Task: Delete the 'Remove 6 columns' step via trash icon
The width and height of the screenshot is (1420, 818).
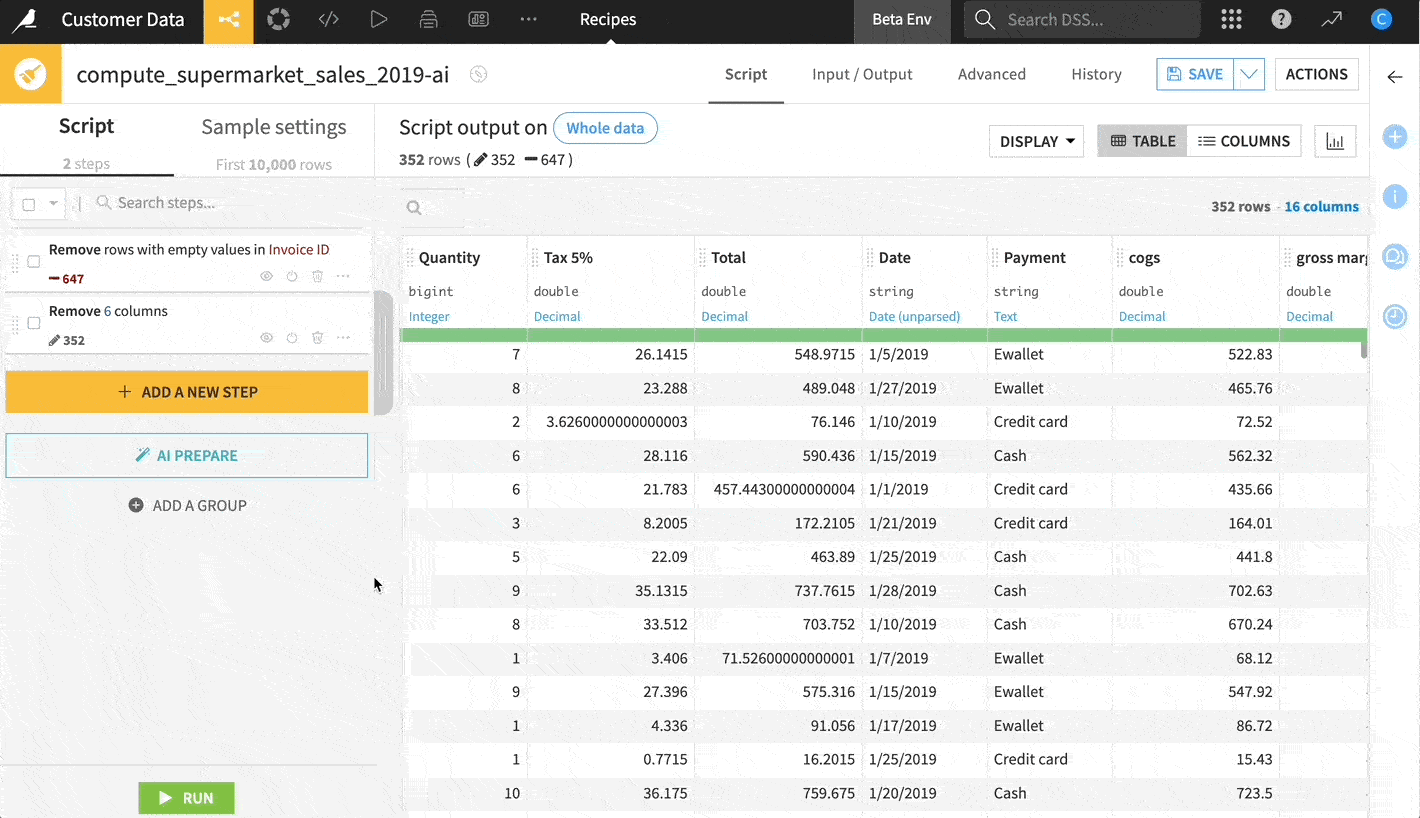Action: tap(317, 337)
